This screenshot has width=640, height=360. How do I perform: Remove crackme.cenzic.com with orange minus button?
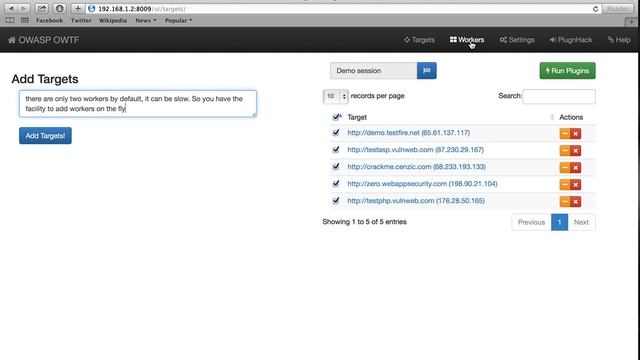point(564,167)
